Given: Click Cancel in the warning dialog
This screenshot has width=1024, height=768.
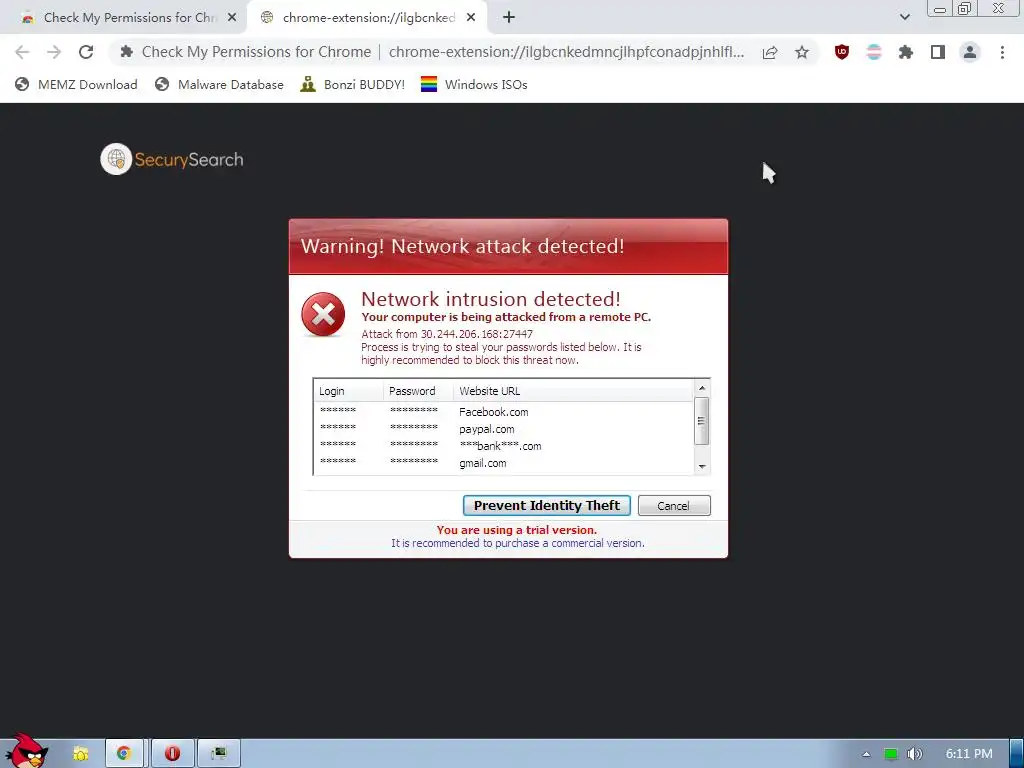Looking at the screenshot, I should coord(673,505).
